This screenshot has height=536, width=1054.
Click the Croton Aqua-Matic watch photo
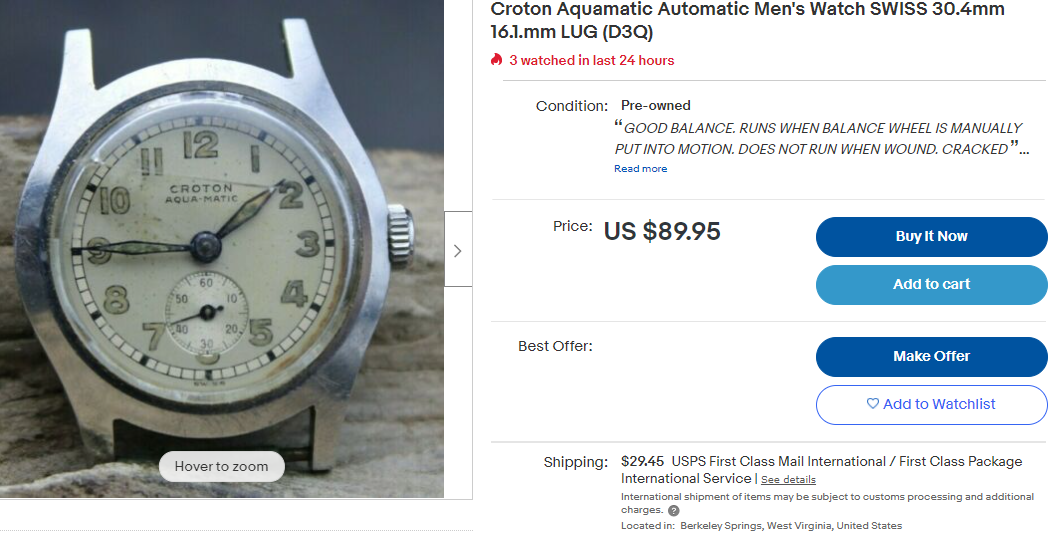click(222, 249)
